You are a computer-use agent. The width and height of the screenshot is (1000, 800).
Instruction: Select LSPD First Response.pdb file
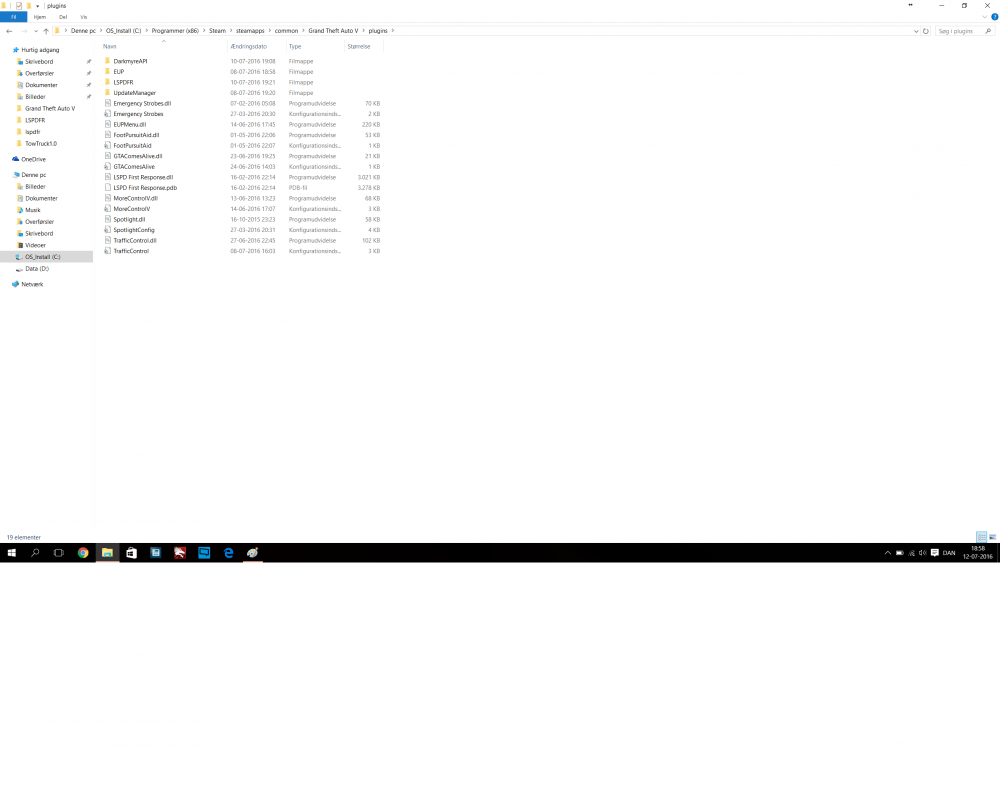pos(145,188)
